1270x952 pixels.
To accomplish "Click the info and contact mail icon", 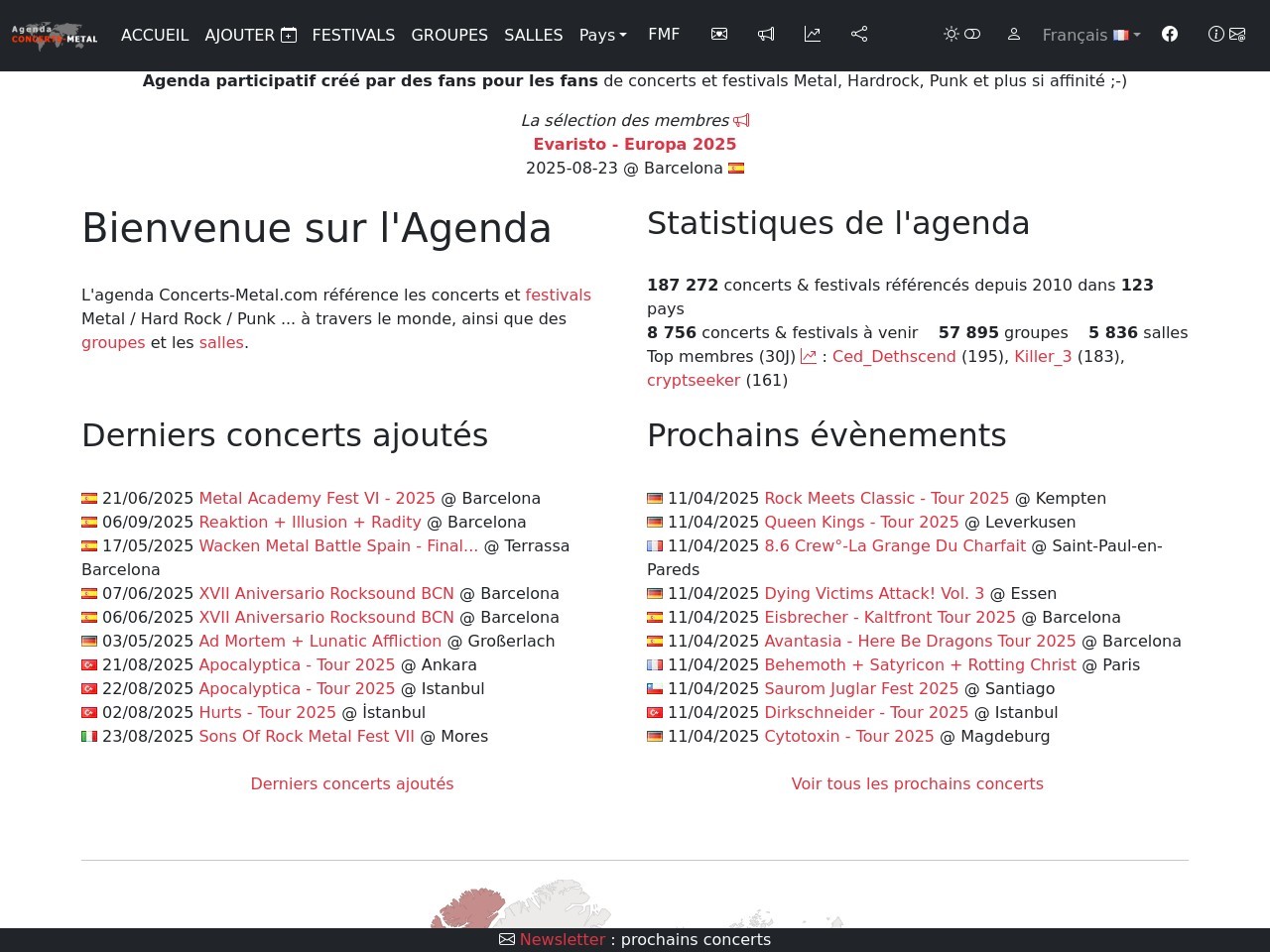I will click(x=1227, y=34).
